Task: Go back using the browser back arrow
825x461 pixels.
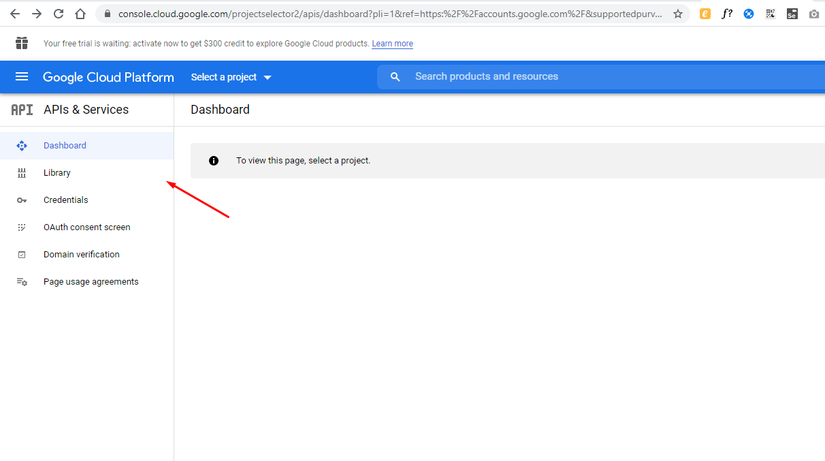Action: click(x=15, y=14)
